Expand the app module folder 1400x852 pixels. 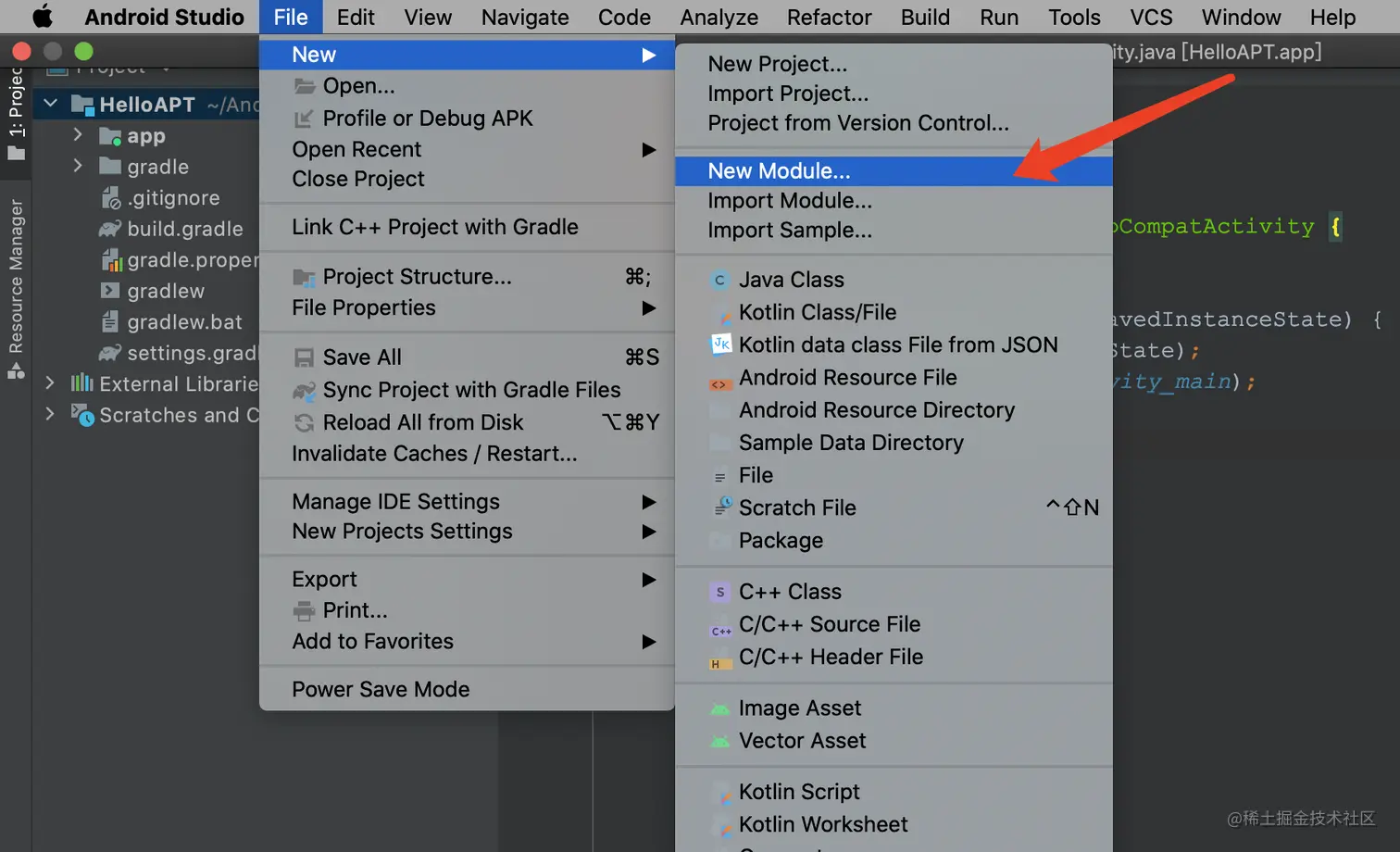click(x=78, y=135)
